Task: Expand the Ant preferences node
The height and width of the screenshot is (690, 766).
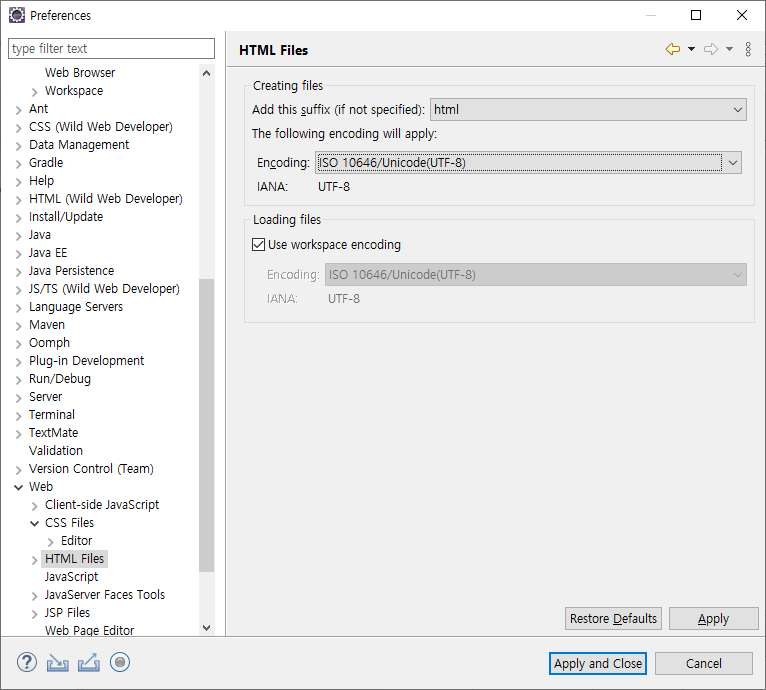Action: click(19, 109)
